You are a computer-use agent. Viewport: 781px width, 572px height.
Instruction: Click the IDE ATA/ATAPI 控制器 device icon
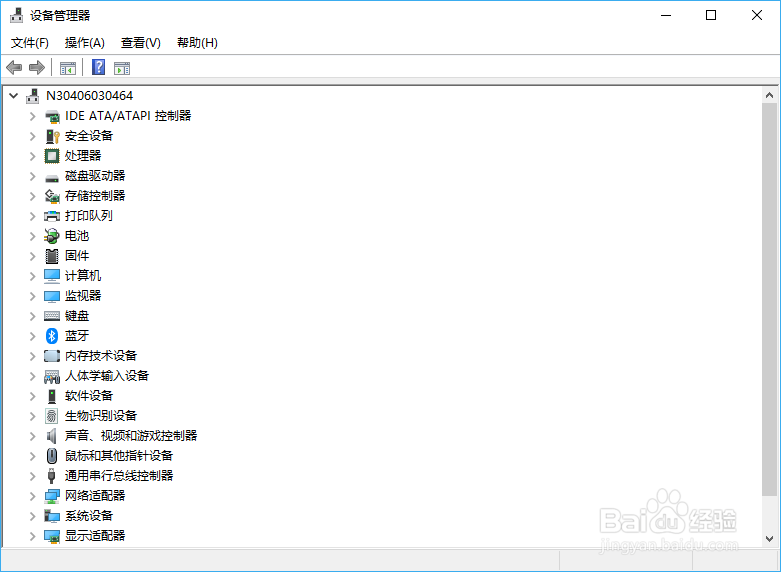coord(52,117)
